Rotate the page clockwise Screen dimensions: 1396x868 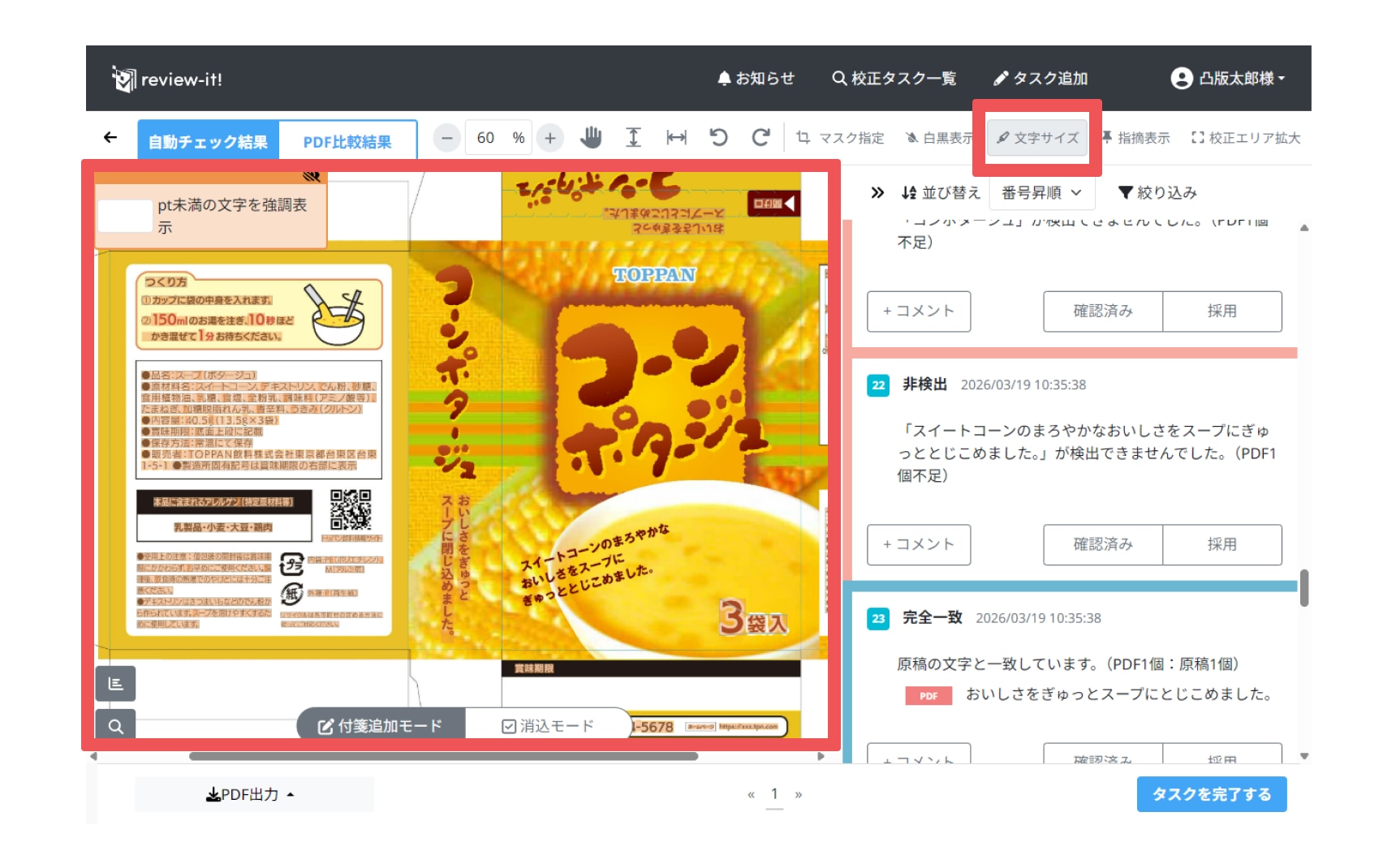click(760, 138)
